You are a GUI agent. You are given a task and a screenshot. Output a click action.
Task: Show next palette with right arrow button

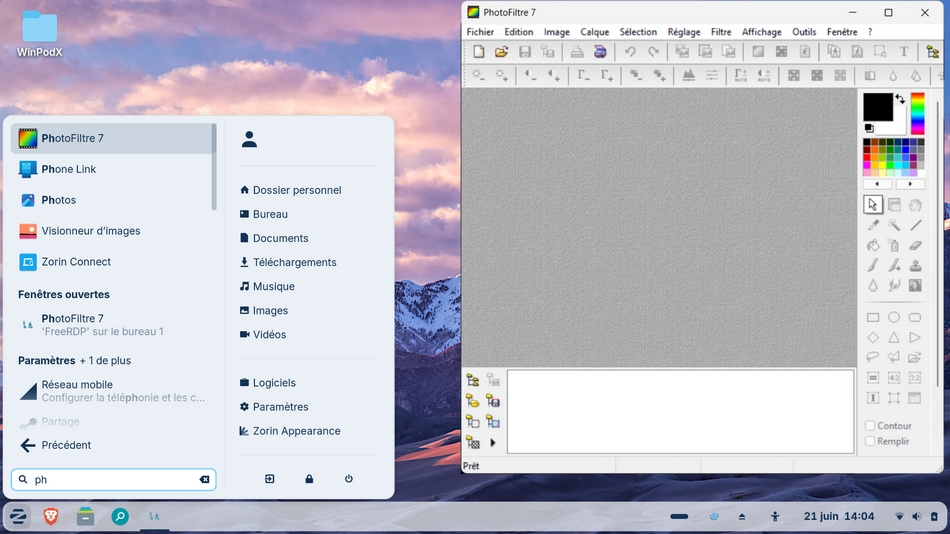910,184
